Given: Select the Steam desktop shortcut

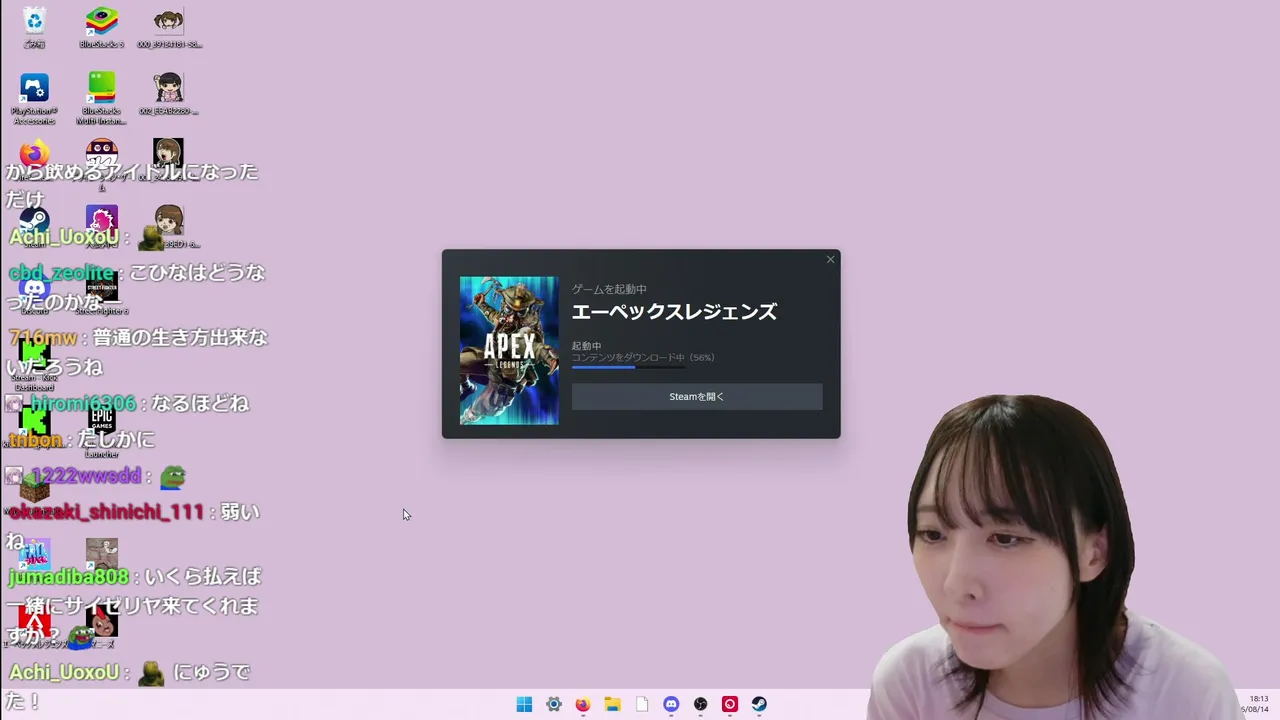Looking at the screenshot, I should tap(34, 221).
